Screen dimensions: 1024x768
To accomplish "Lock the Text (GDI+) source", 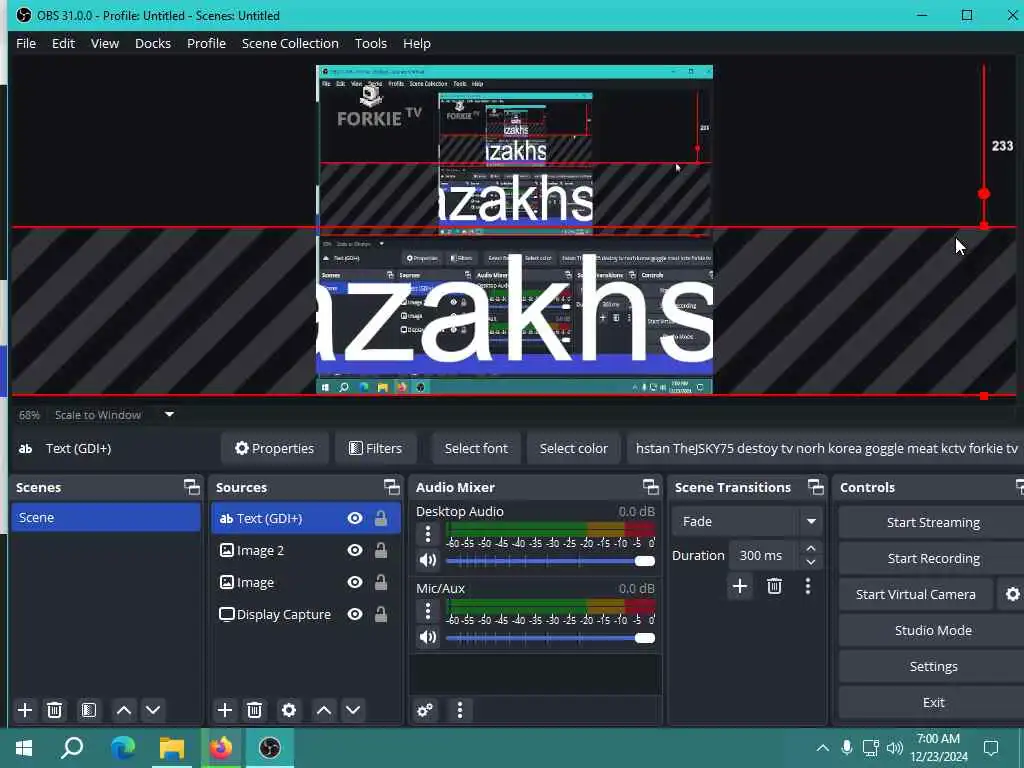I will [381, 519].
